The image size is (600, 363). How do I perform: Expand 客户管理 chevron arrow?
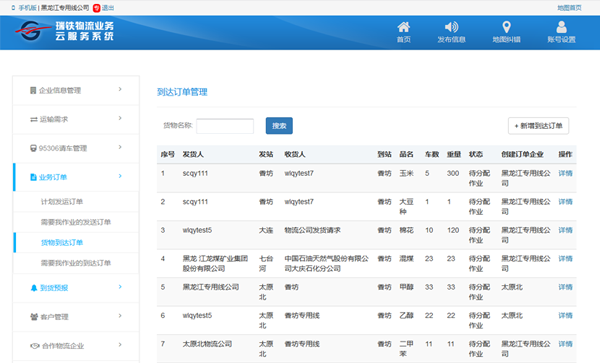[120, 316]
